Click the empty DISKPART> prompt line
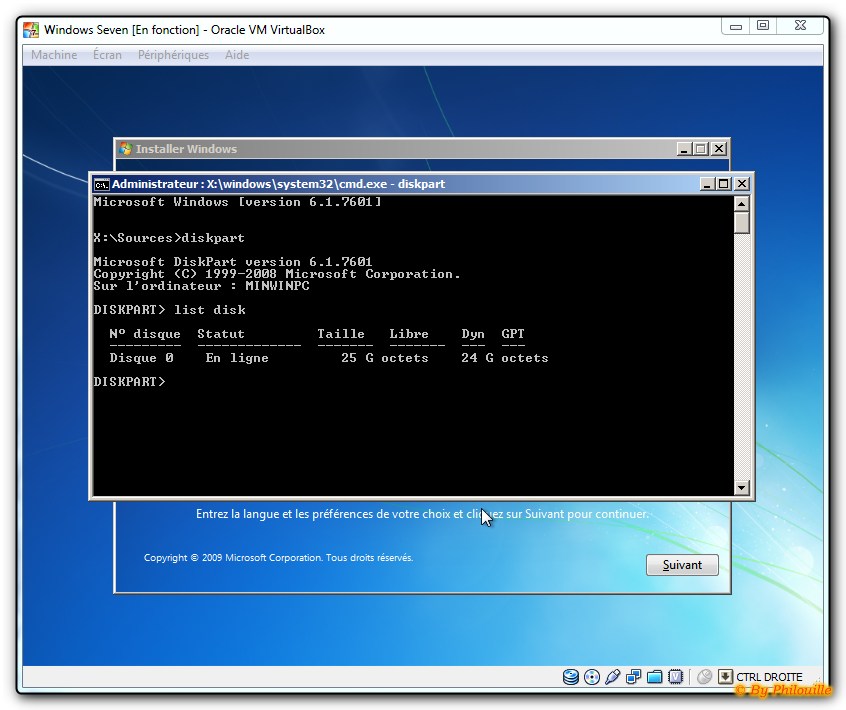This screenshot has height=710, width=846. [x=130, y=382]
